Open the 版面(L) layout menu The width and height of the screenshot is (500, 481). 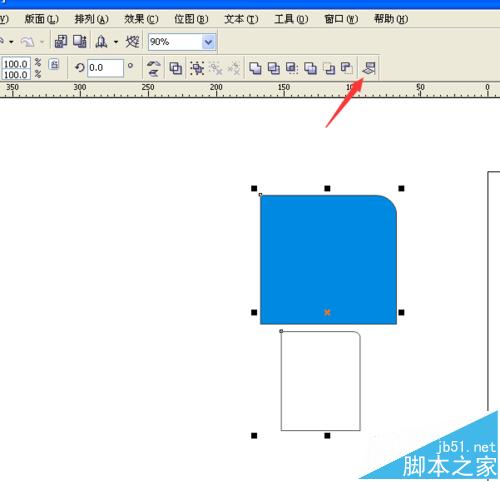[42, 19]
